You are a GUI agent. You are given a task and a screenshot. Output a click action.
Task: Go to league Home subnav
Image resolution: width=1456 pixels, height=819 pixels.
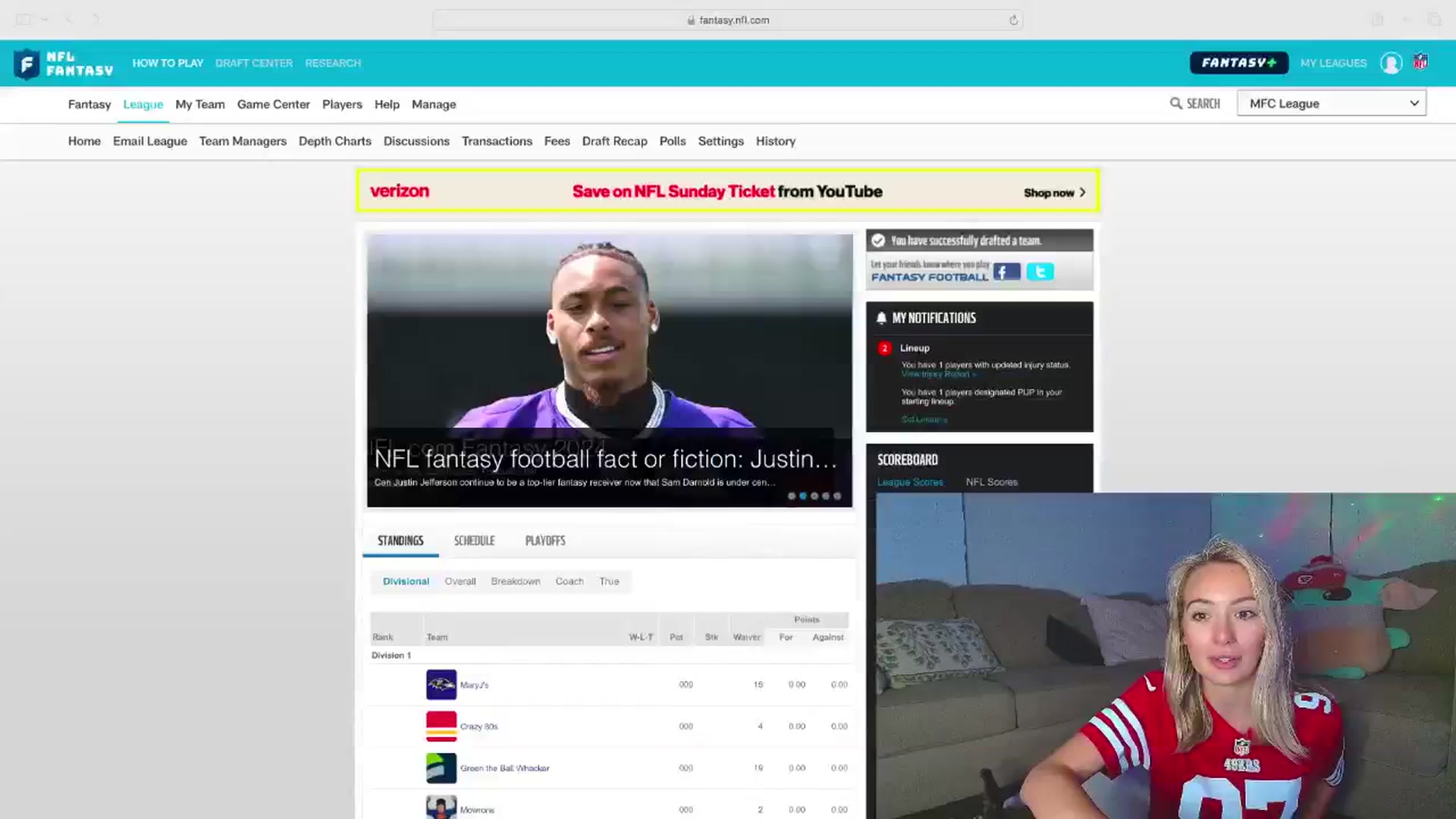(84, 141)
